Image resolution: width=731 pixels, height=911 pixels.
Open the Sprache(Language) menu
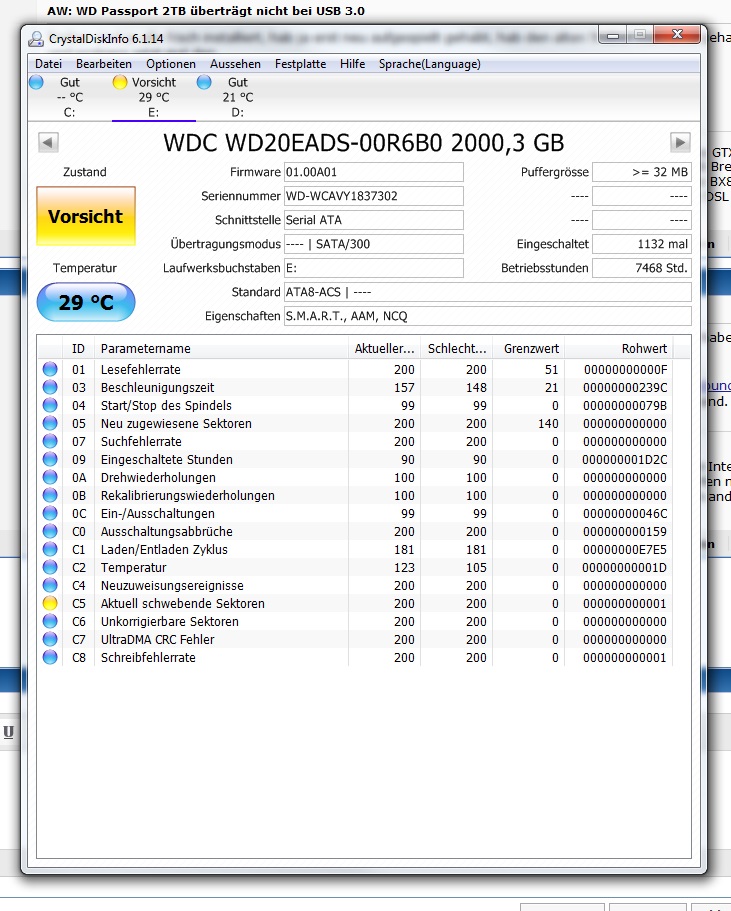click(x=430, y=64)
